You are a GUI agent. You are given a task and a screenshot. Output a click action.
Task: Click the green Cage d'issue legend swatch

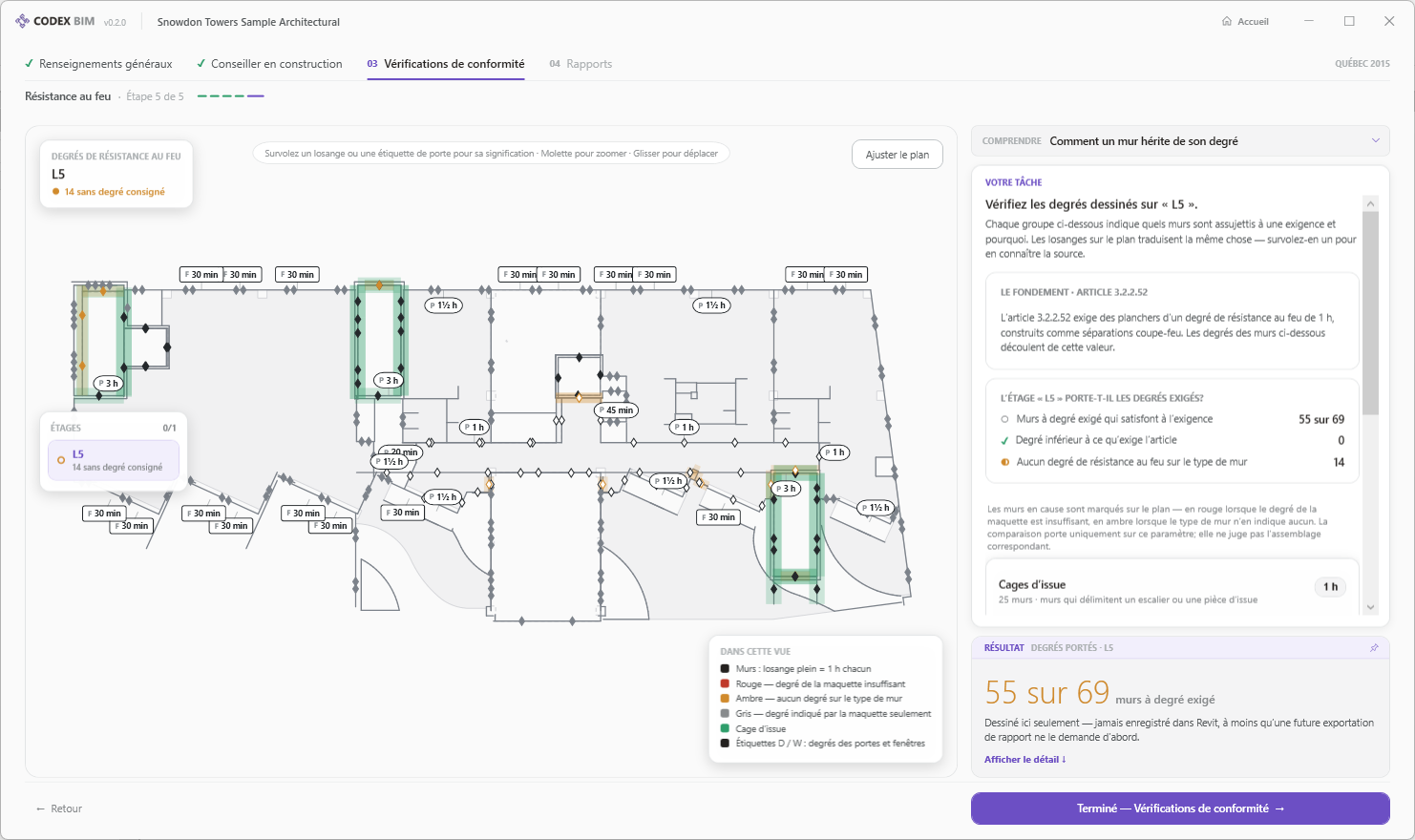click(725, 728)
